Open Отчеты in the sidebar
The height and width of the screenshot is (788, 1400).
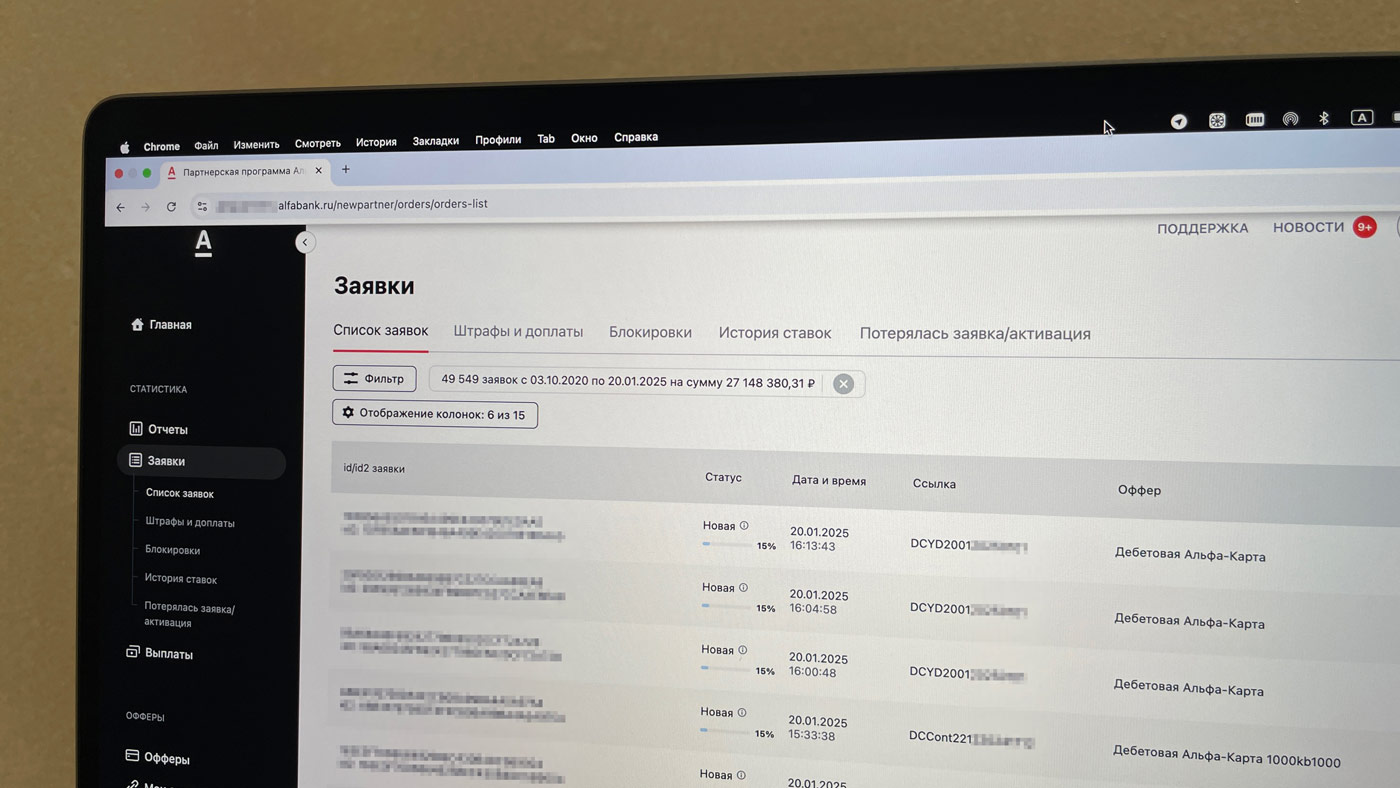(x=167, y=429)
